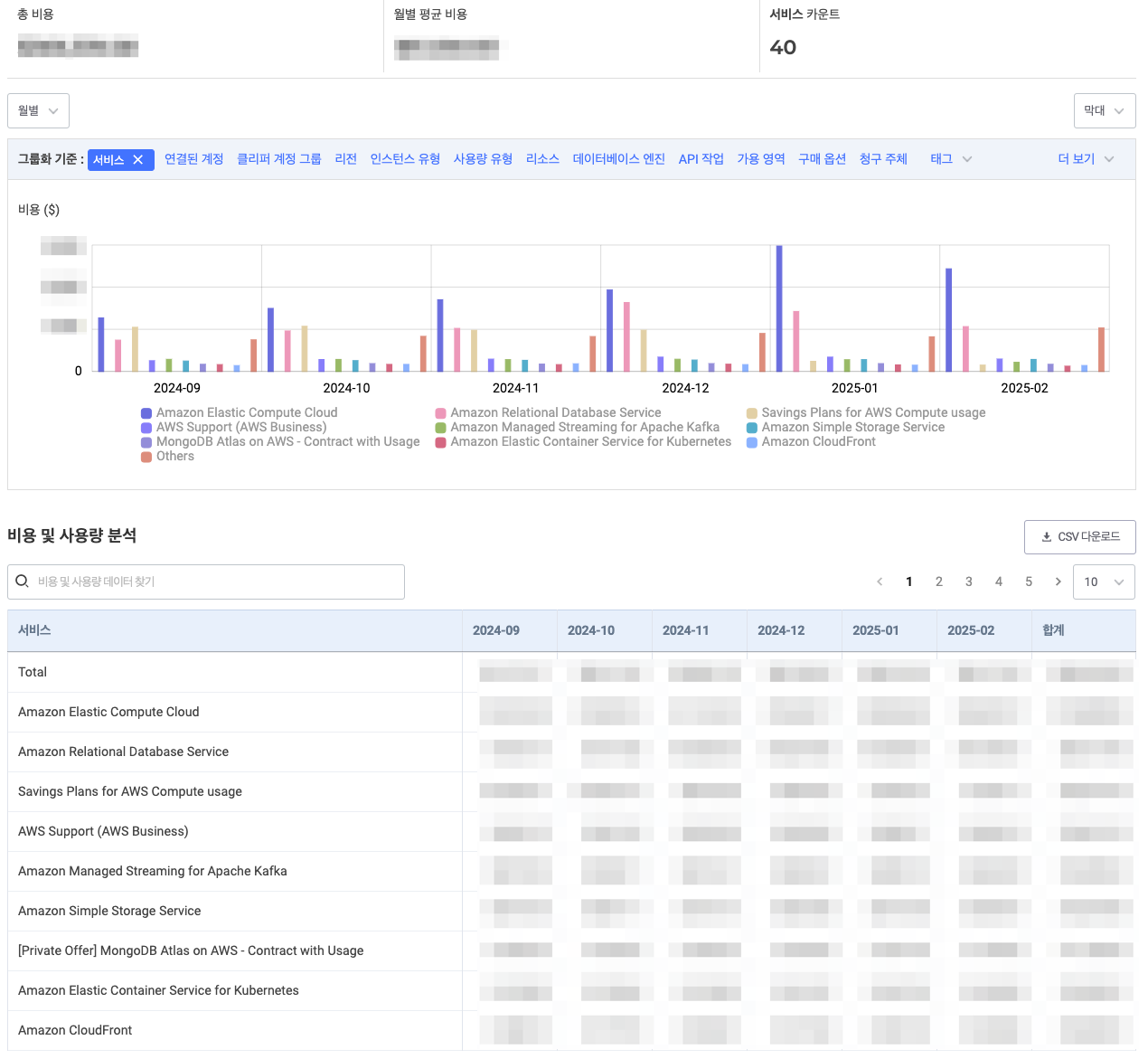The height and width of the screenshot is (1059, 1148).
Task: Select the Total table row
Action: 571,672
